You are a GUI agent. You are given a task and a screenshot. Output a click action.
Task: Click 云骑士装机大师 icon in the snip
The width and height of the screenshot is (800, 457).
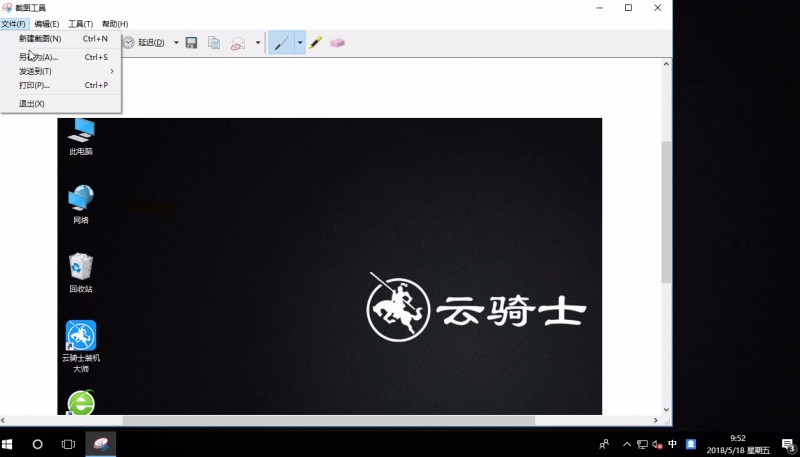(81, 346)
